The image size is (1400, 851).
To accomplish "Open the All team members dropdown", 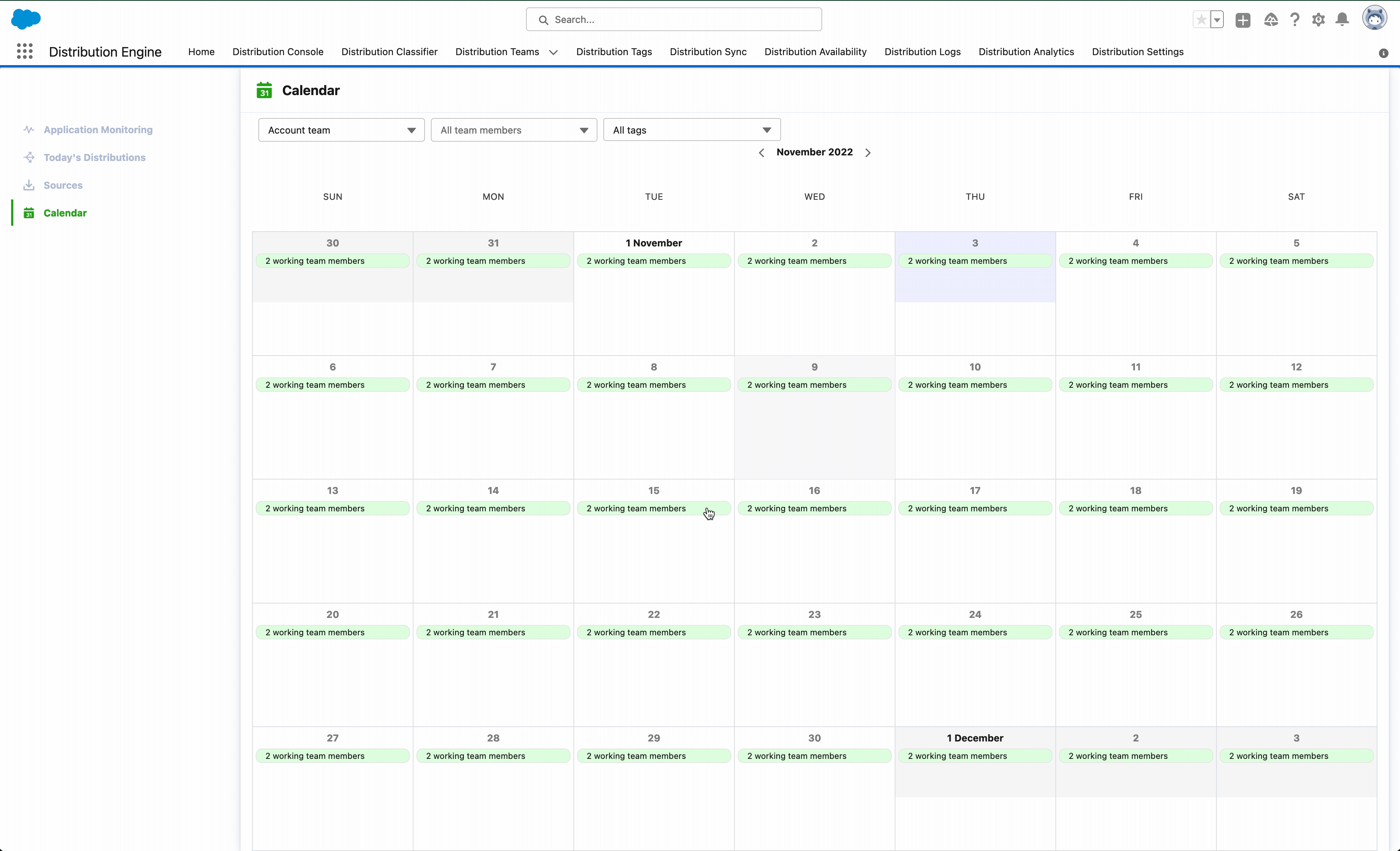I will (x=514, y=130).
